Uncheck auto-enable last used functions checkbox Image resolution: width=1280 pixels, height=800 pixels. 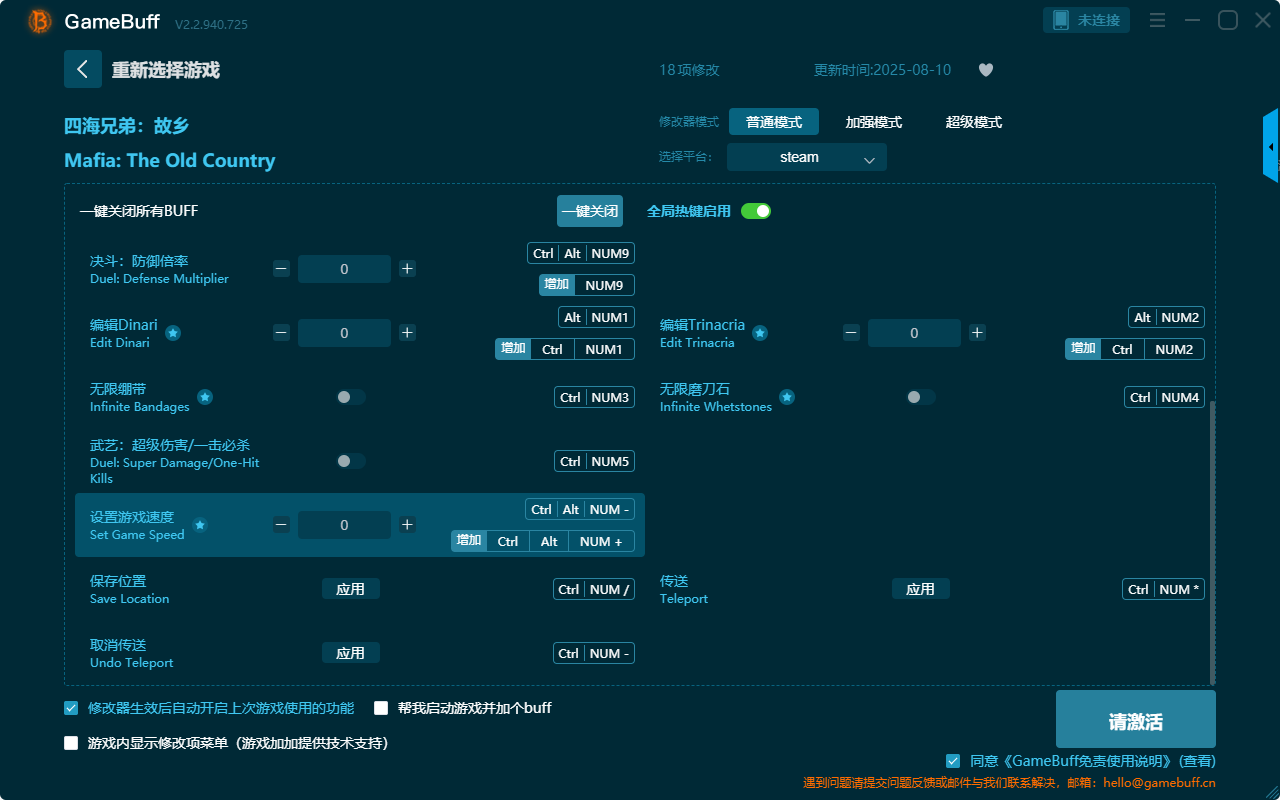click(71, 708)
